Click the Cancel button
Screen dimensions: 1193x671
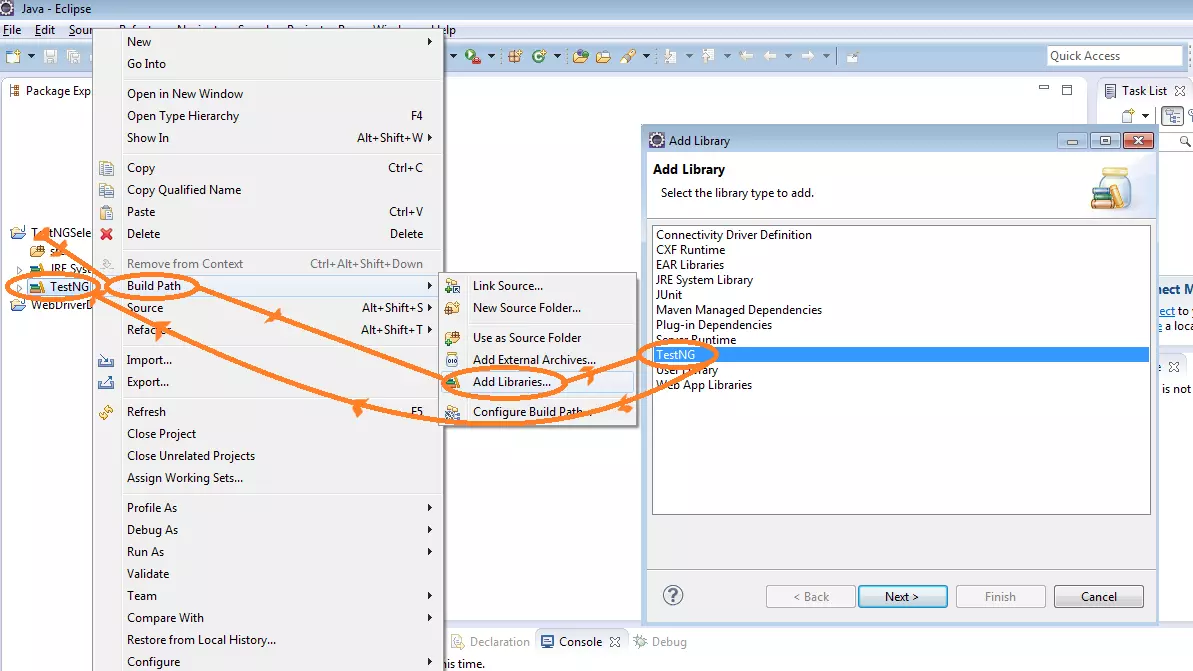(1099, 596)
